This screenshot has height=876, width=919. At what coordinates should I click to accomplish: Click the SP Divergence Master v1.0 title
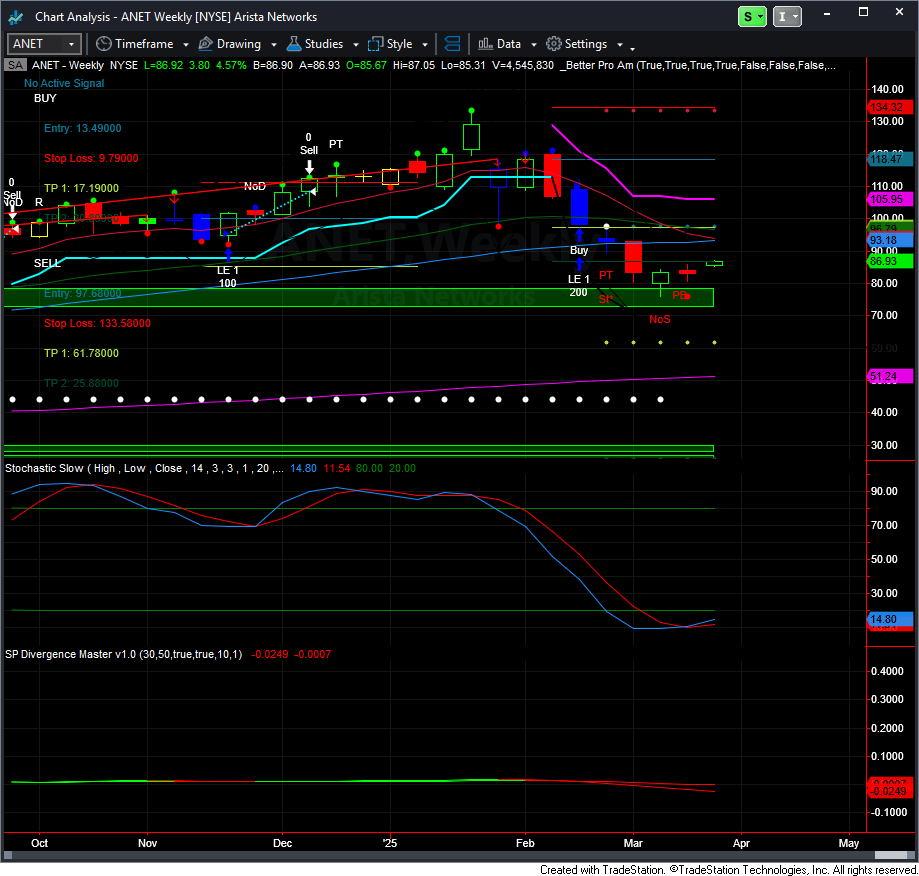pyautogui.click(x=124, y=655)
